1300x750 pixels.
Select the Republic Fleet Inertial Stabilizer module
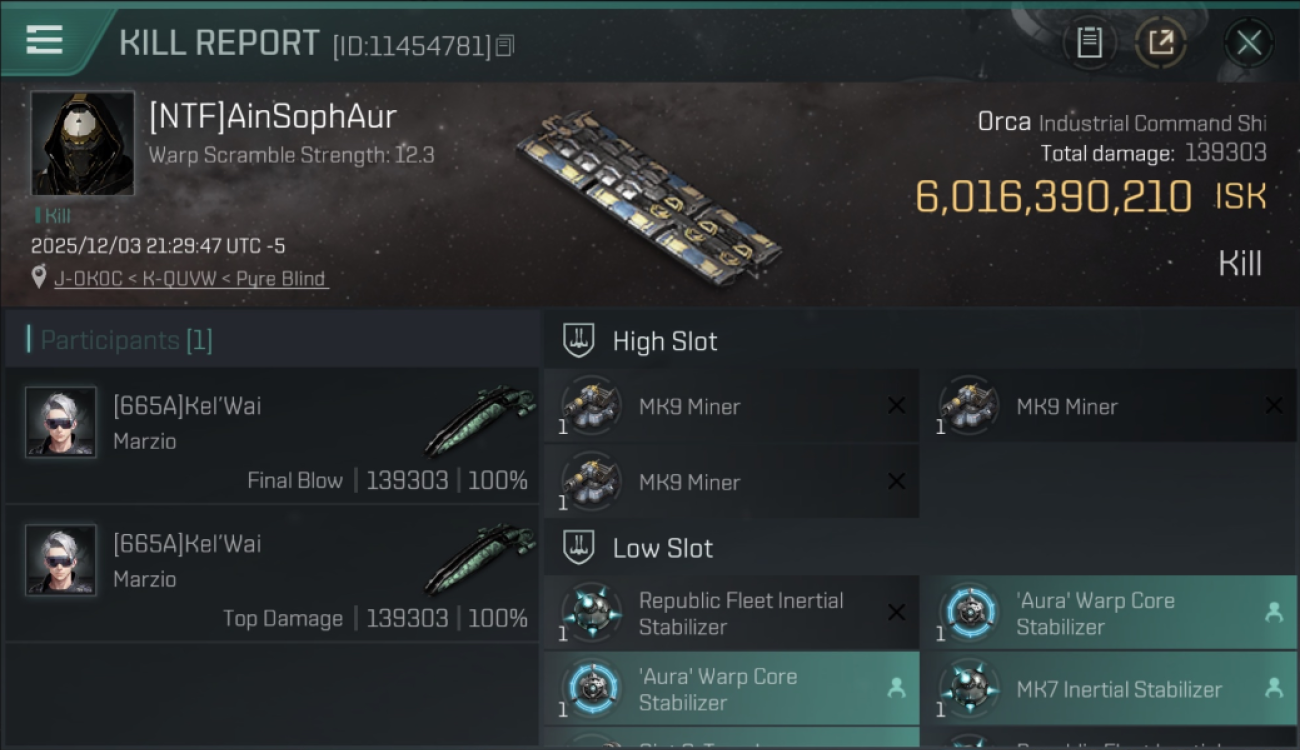(x=740, y=613)
